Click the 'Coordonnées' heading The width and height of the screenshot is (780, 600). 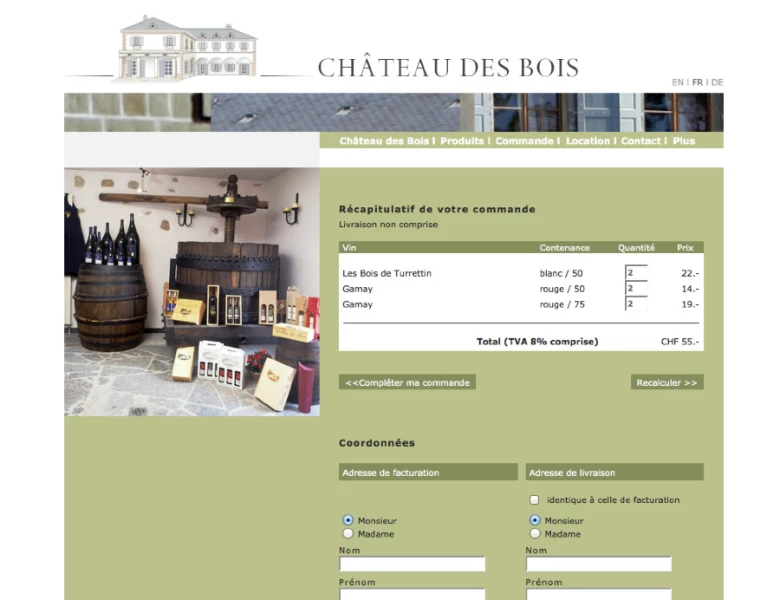[x=377, y=443]
